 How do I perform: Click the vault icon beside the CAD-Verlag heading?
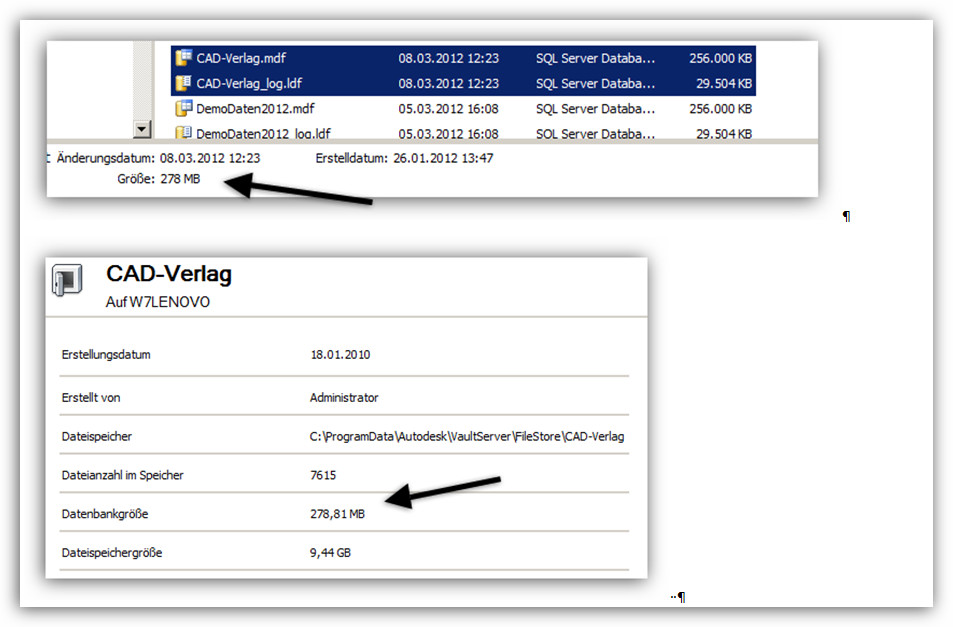(67, 280)
